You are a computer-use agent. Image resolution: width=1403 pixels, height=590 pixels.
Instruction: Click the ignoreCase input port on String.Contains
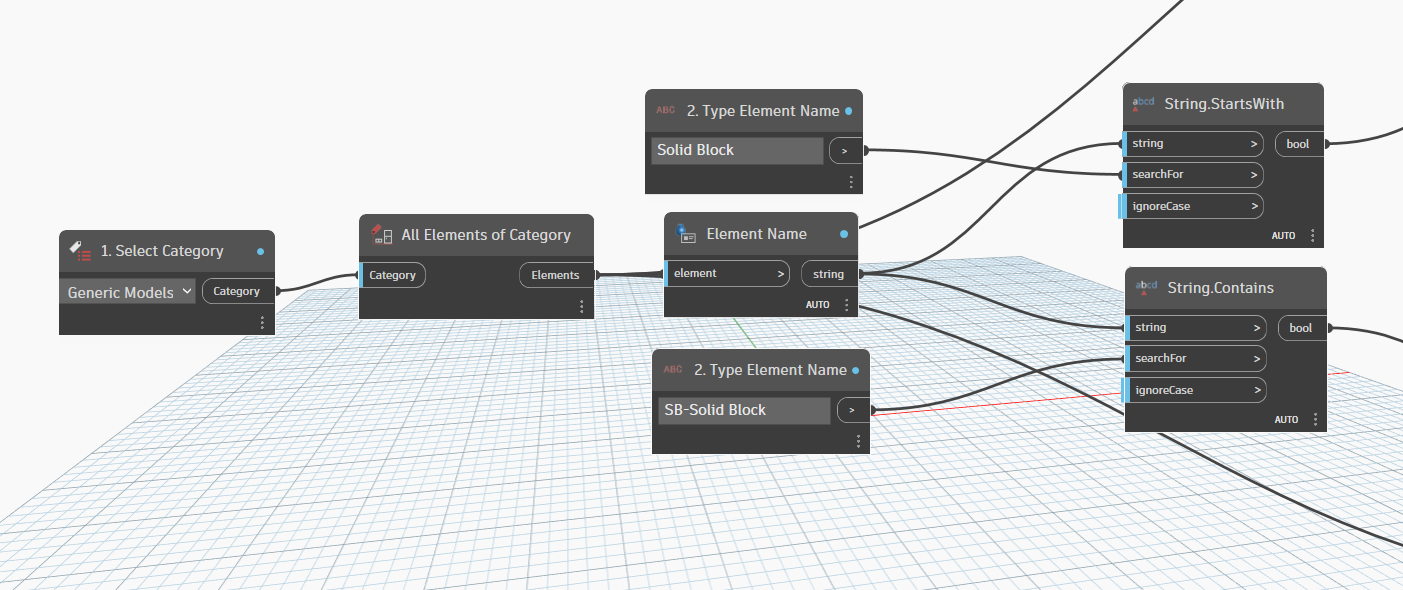click(x=1195, y=389)
